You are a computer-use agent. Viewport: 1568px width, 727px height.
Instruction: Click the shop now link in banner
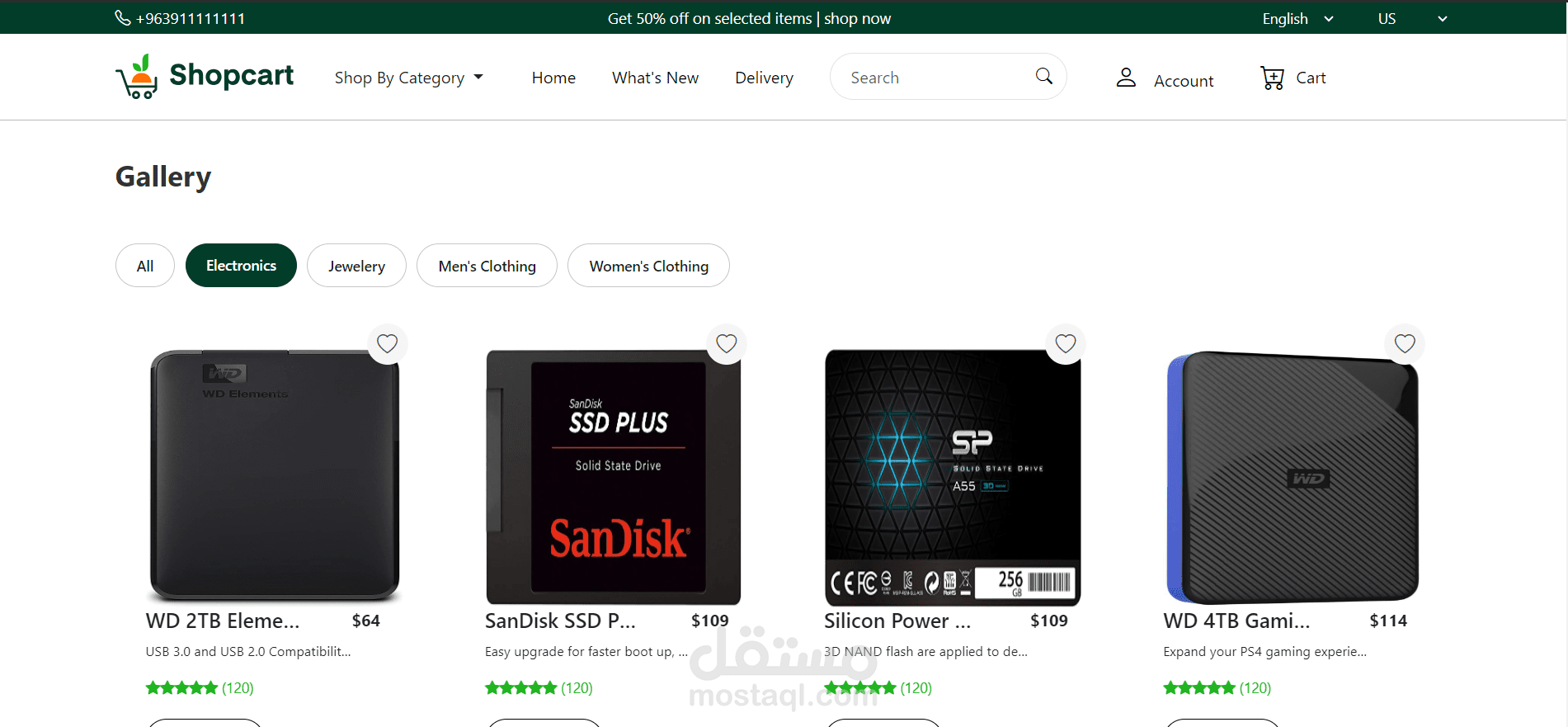click(857, 18)
